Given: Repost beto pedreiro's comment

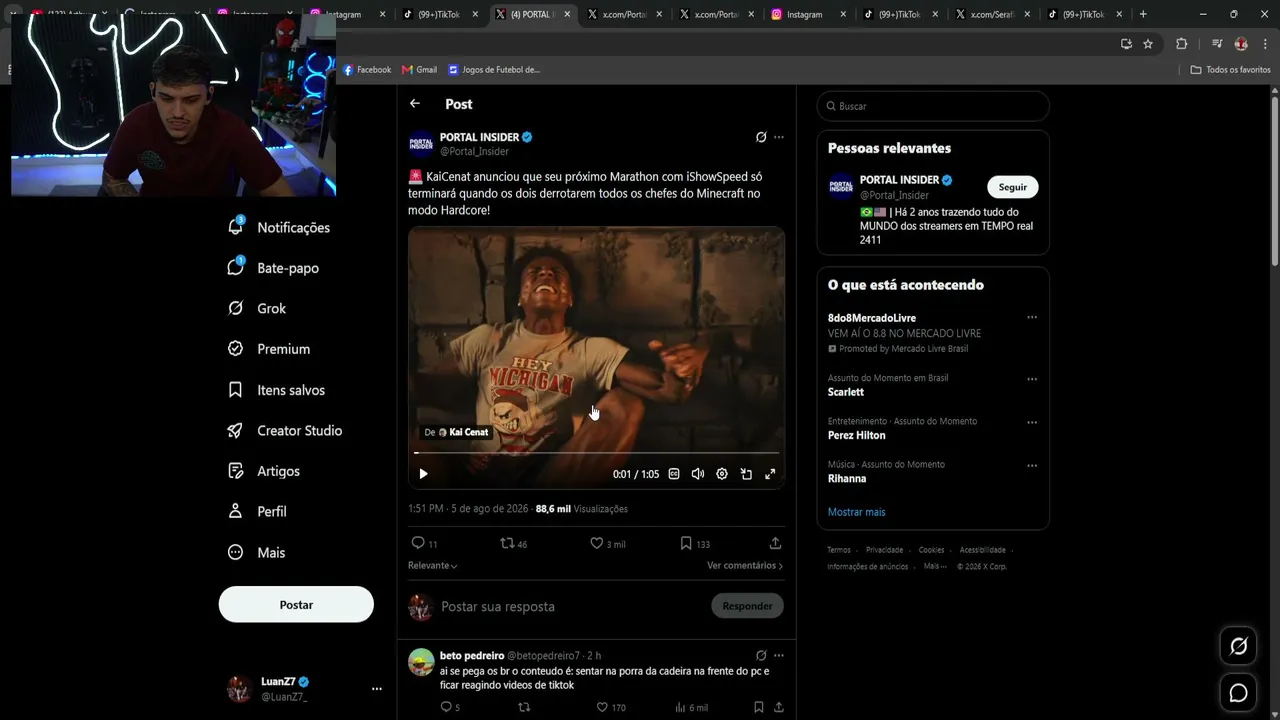Looking at the screenshot, I should (523, 707).
